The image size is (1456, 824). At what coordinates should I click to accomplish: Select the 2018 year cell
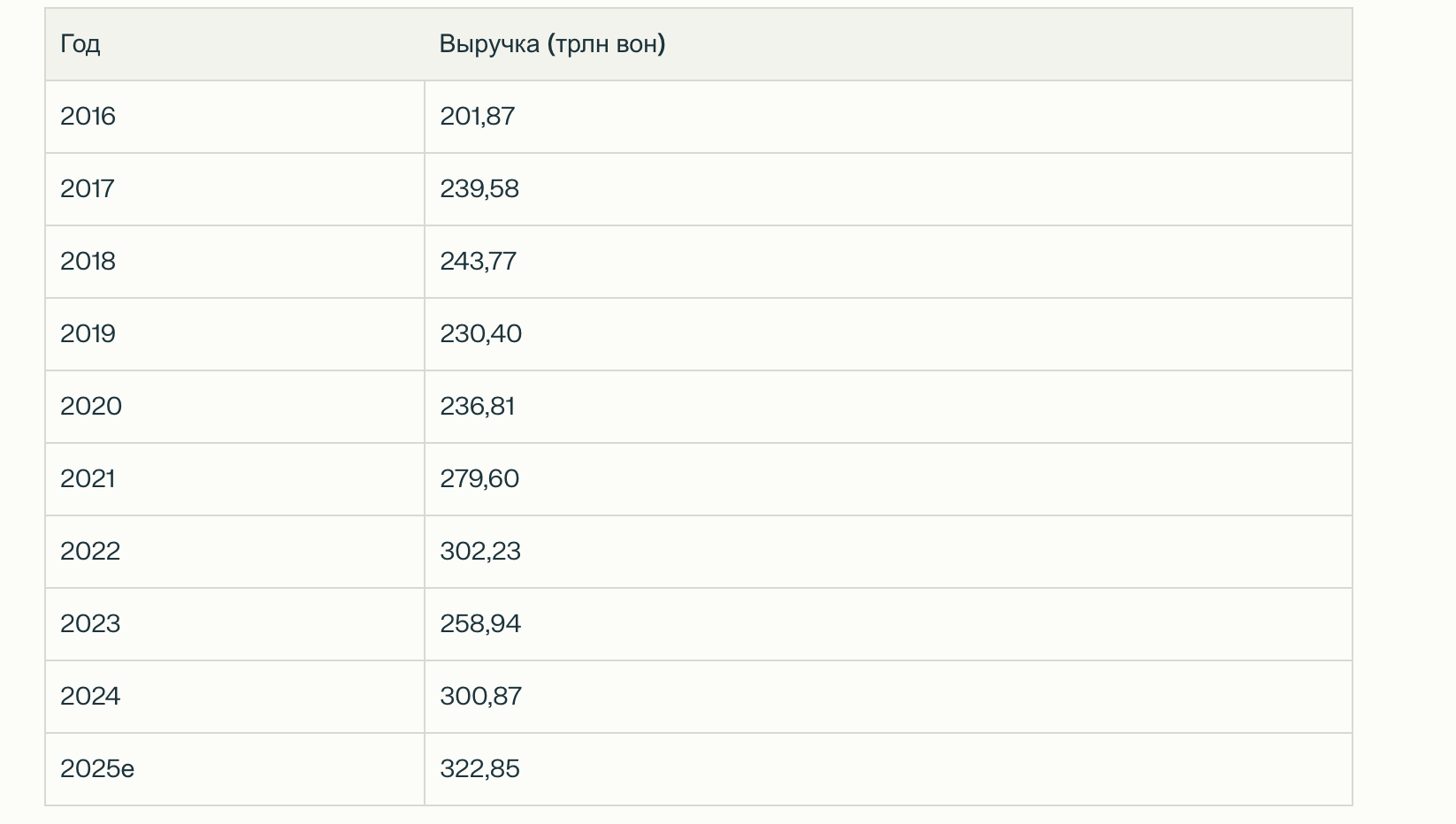pyautogui.click(x=88, y=262)
